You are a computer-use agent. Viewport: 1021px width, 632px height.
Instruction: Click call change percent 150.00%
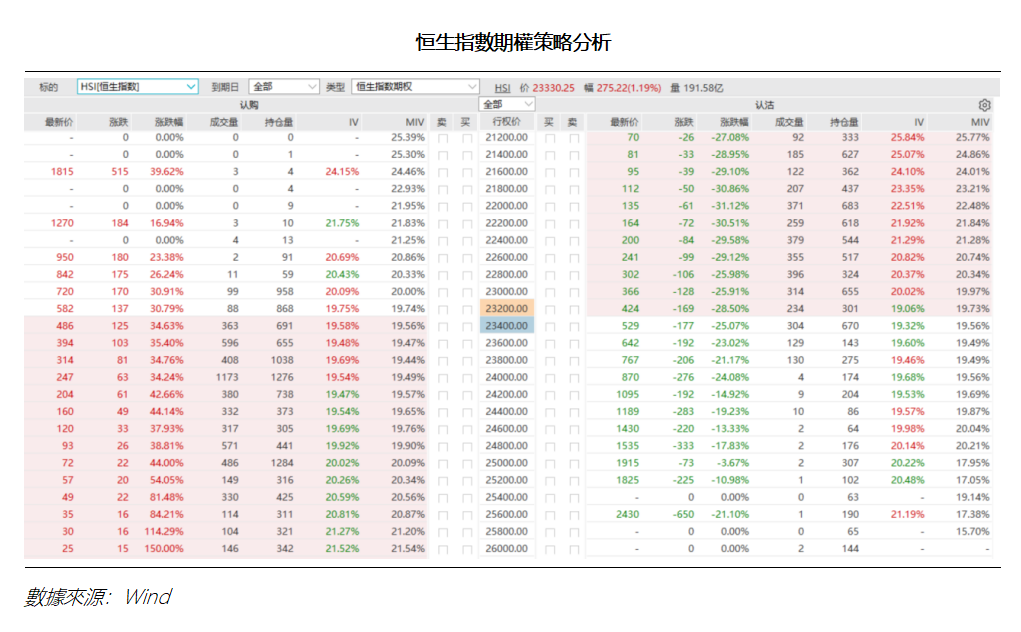[163, 549]
